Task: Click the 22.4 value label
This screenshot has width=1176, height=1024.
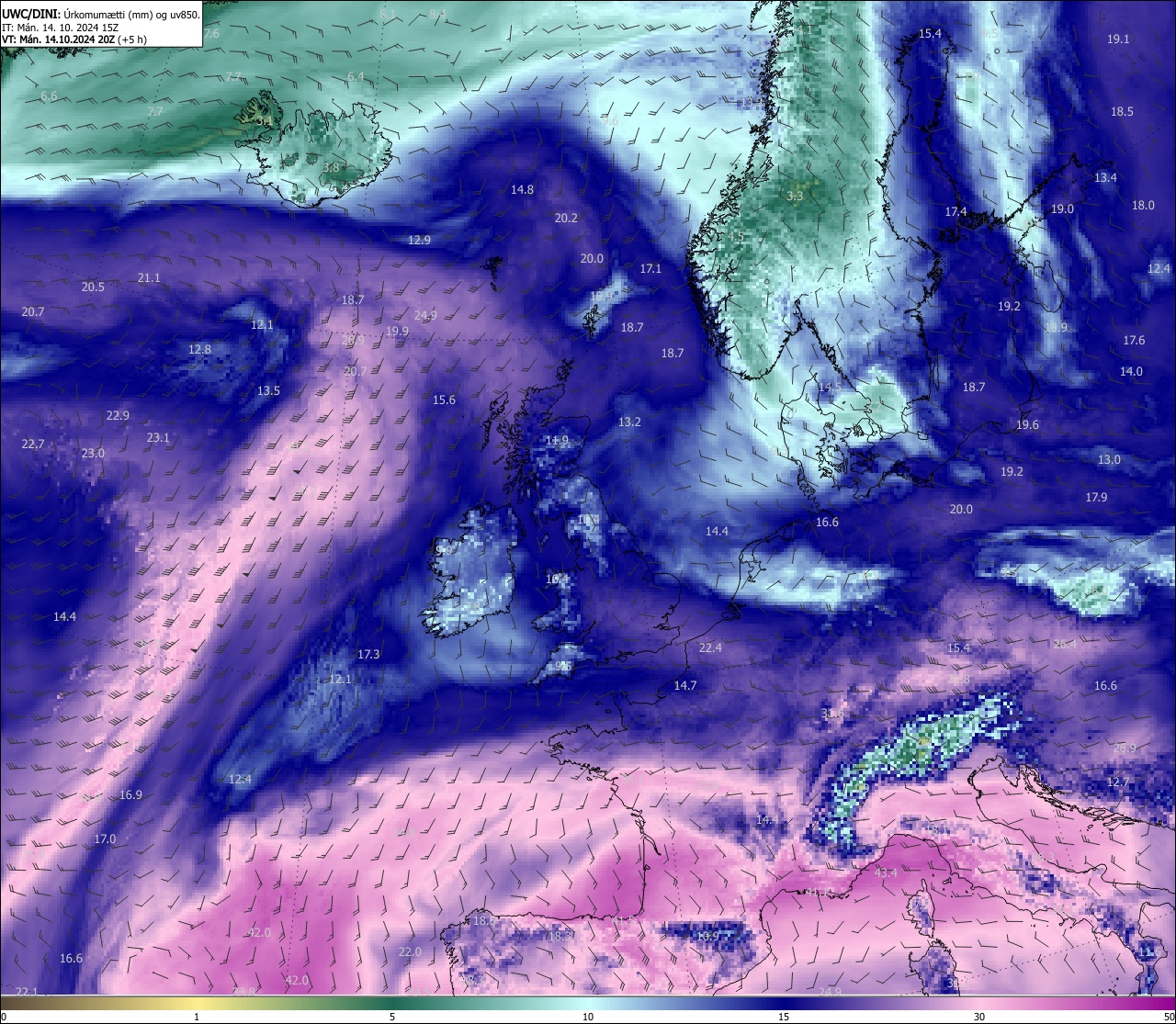Action: click(x=710, y=647)
